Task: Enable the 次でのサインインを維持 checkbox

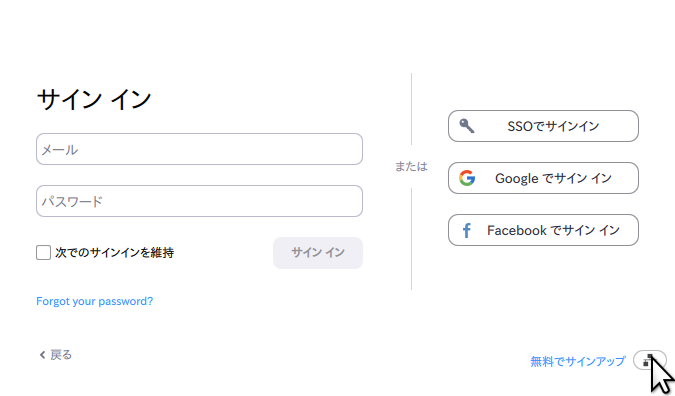Action: (x=43, y=253)
